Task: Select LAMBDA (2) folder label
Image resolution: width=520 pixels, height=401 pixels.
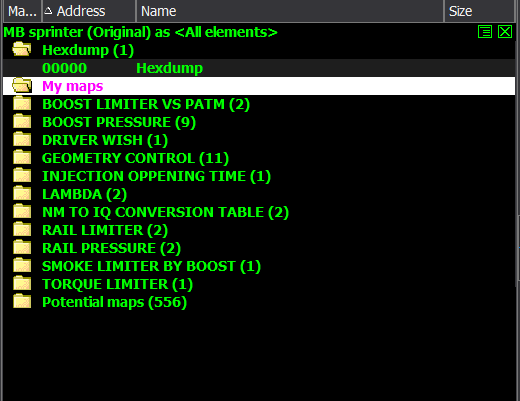Action: coord(85,194)
